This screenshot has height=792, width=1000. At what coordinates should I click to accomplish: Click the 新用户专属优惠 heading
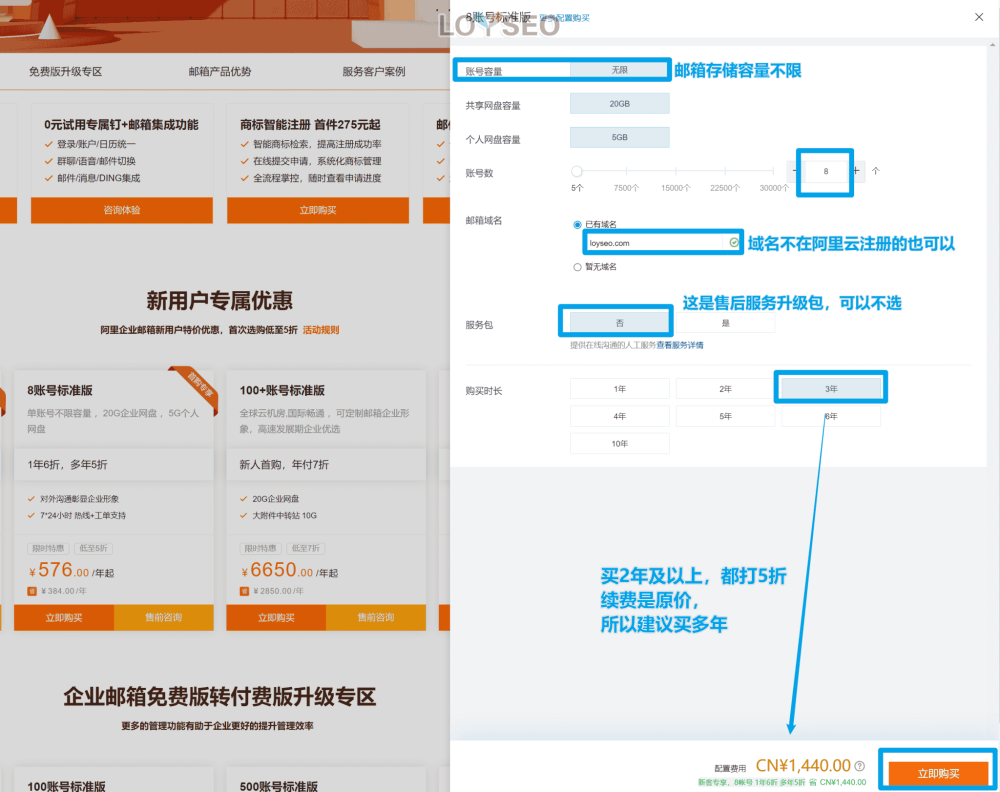coord(219,300)
